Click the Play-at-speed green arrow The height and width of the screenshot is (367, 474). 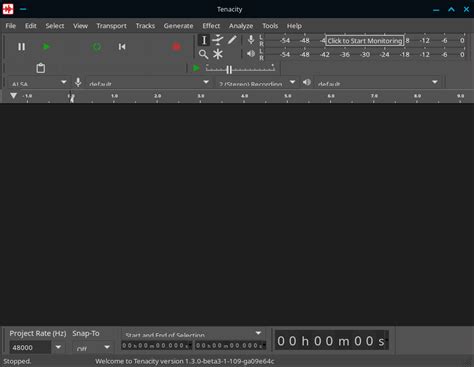pyautogui.click(x=196, y=68)
